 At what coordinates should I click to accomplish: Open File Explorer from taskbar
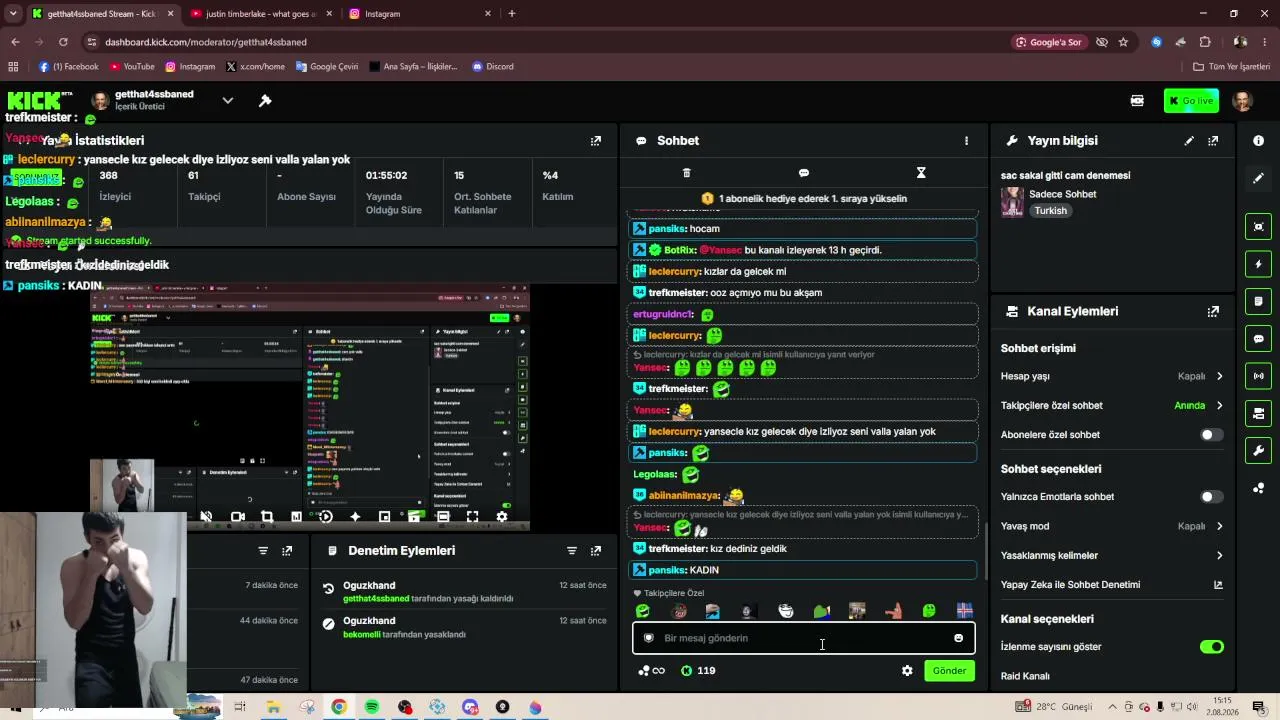[x=273, y=707]
